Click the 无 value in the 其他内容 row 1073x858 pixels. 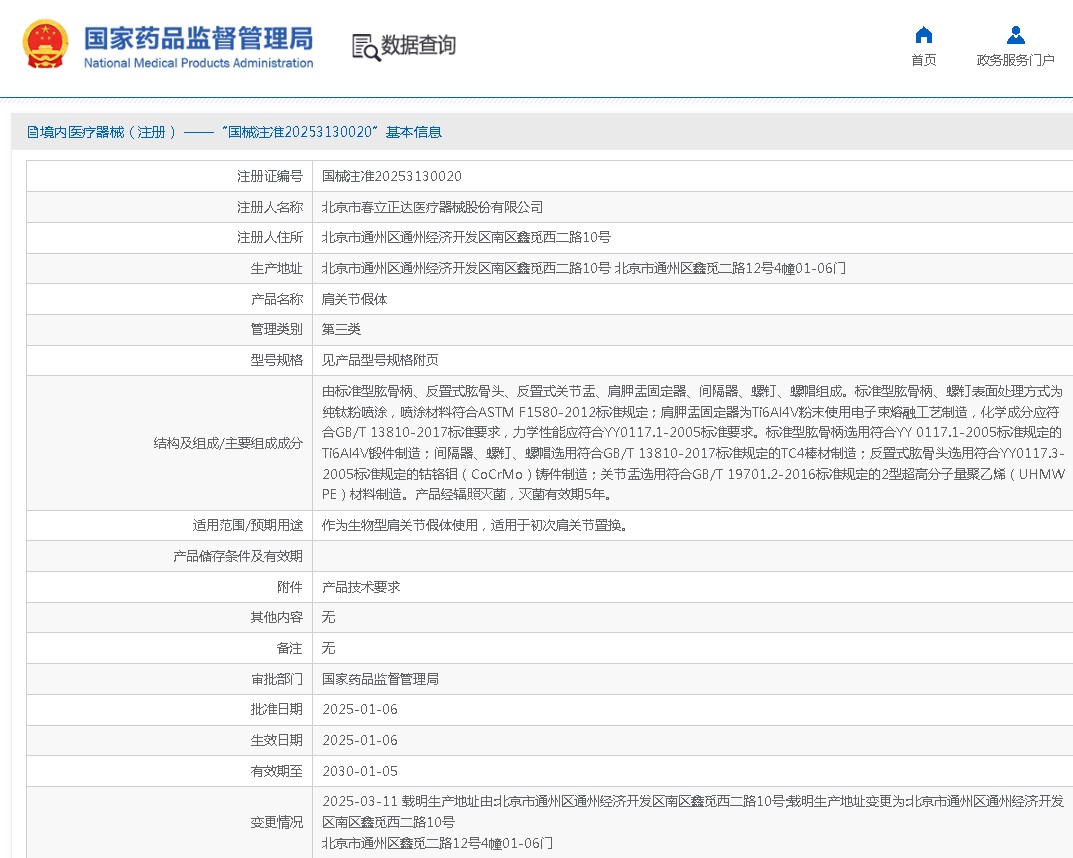[328, 617]
